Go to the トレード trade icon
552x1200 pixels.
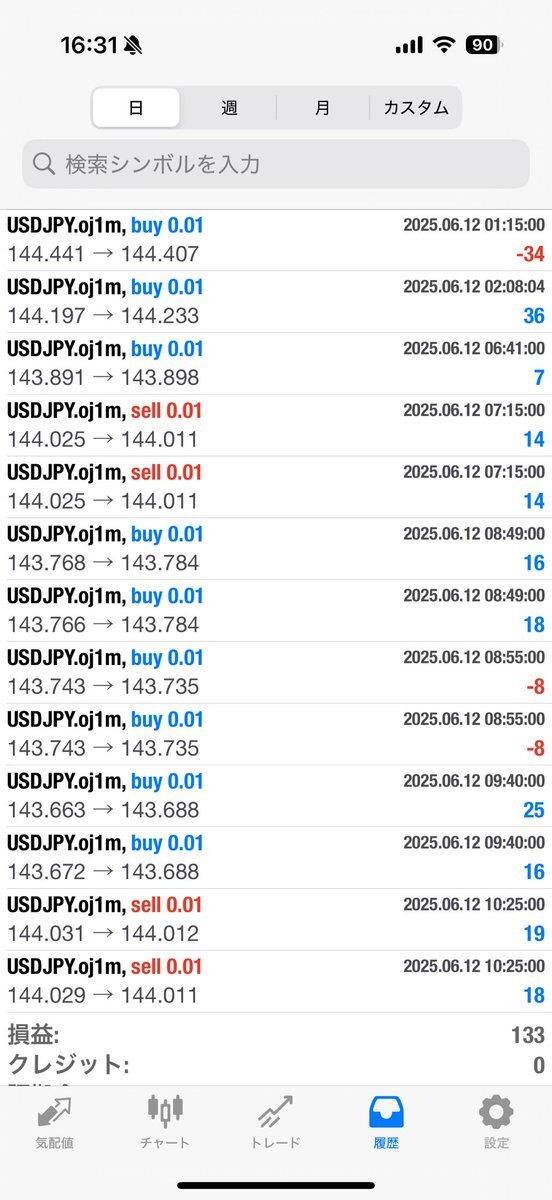click(x=275, y=1113)
